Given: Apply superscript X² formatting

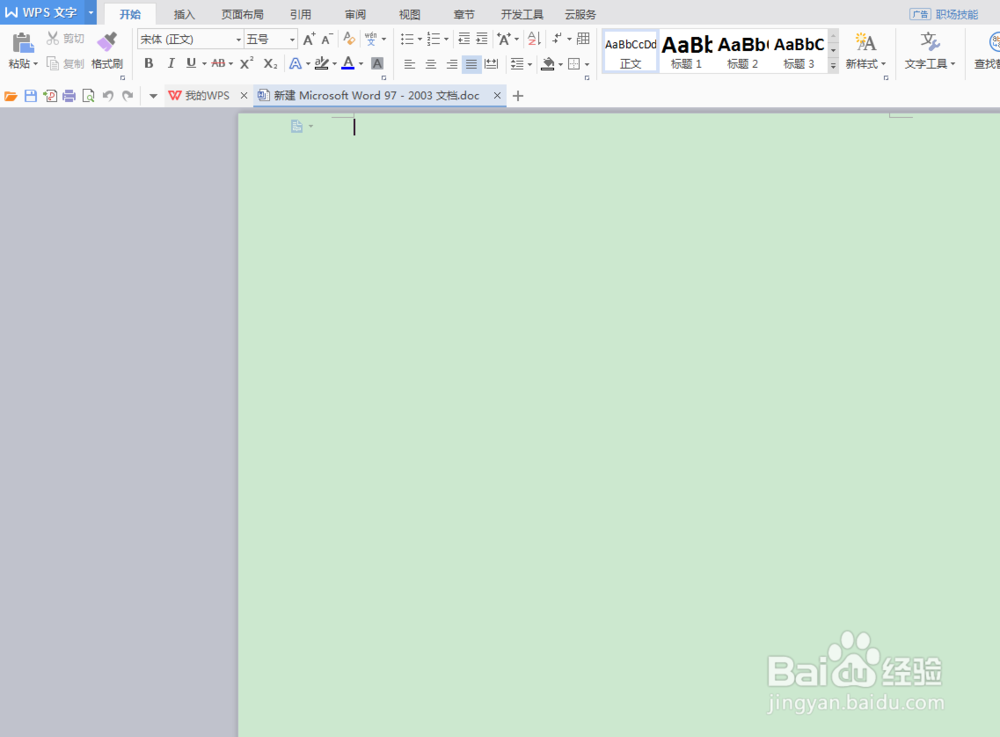Looking at the screenshot, I should click(247, 63).
